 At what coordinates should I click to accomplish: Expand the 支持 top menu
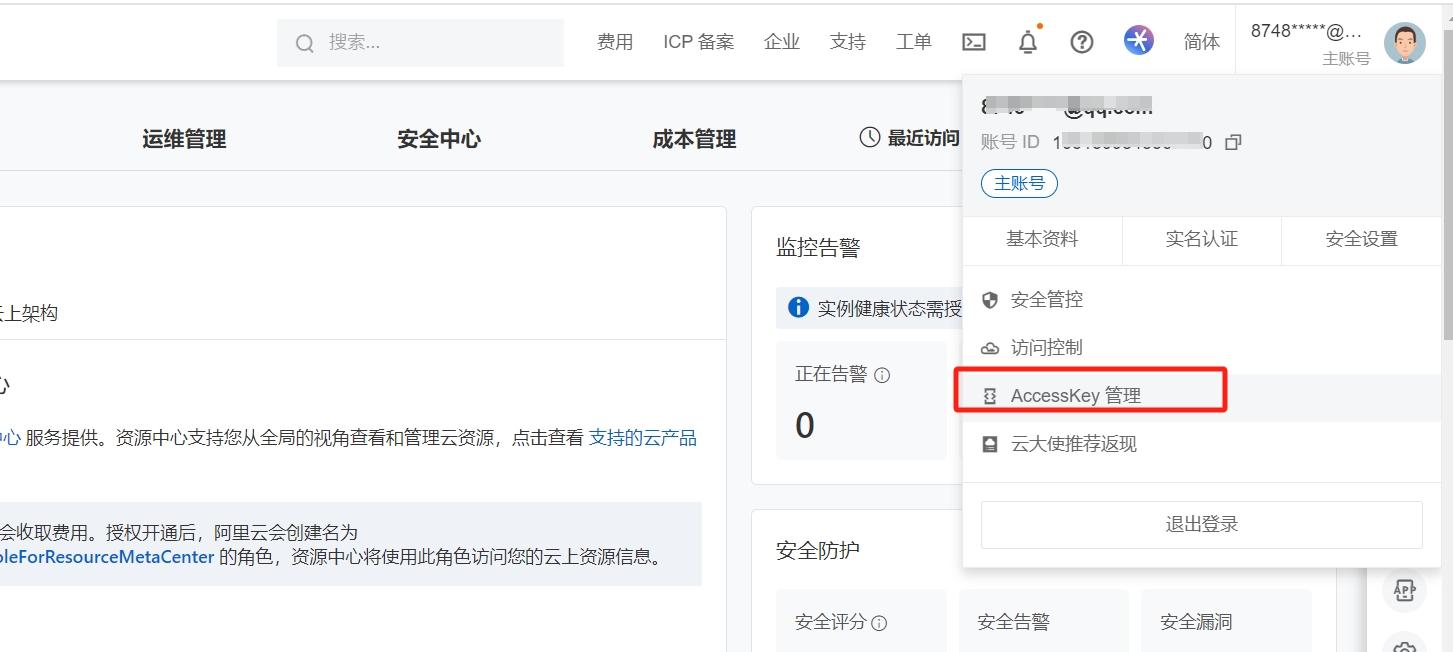(x=847, y=42)
